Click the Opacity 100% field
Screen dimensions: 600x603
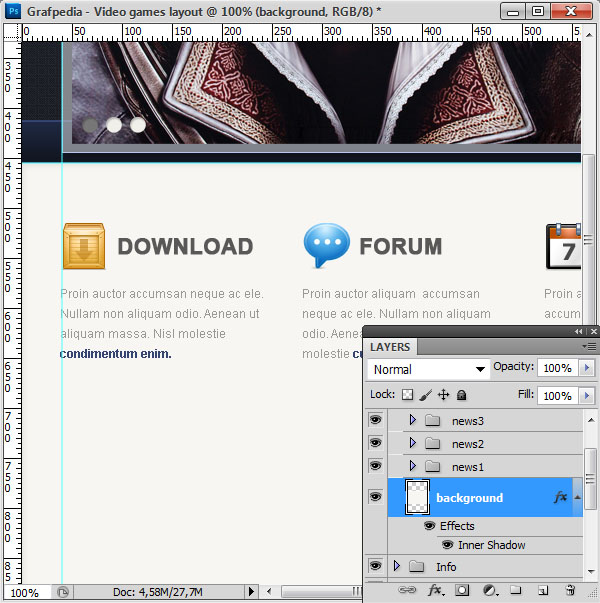click(558, 368)
